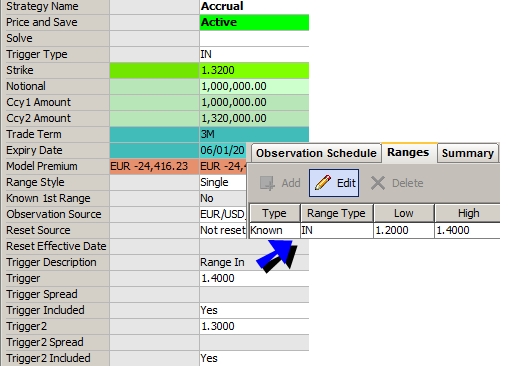Select the Known range row
The height and width of the screenshot is (366, 510).
[x=375, y=230]
